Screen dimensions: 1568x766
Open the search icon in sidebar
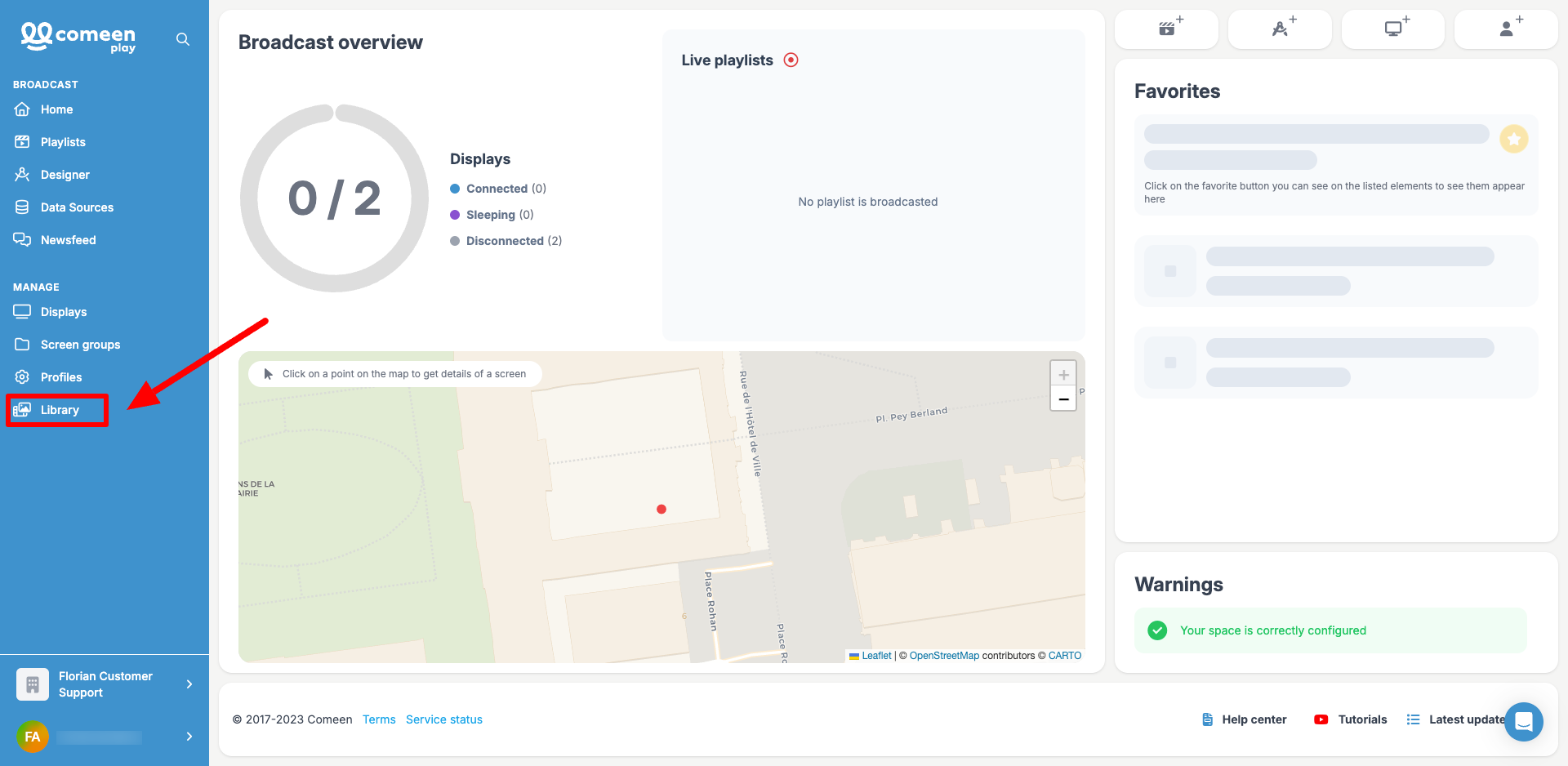(x=183, y=39)
